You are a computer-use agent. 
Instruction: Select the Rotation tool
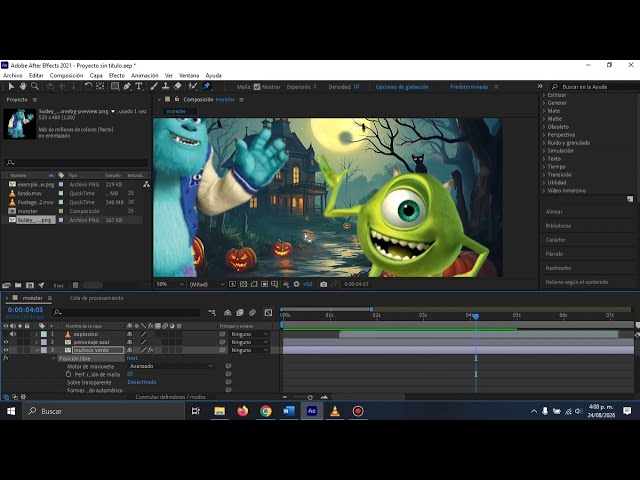point(88,86)
